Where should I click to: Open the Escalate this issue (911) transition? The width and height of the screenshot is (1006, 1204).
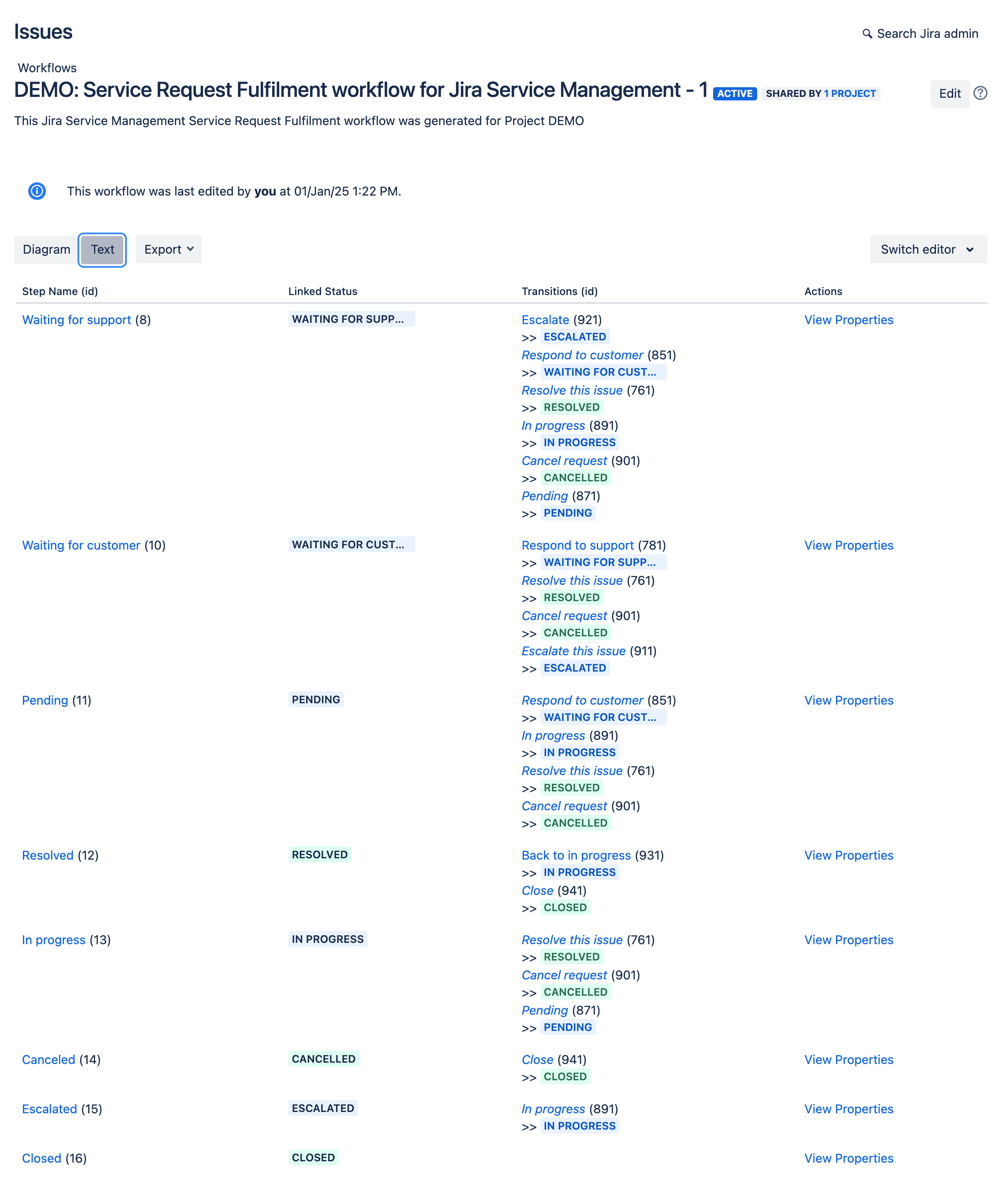pyautogui.click(x=573, y=651)
